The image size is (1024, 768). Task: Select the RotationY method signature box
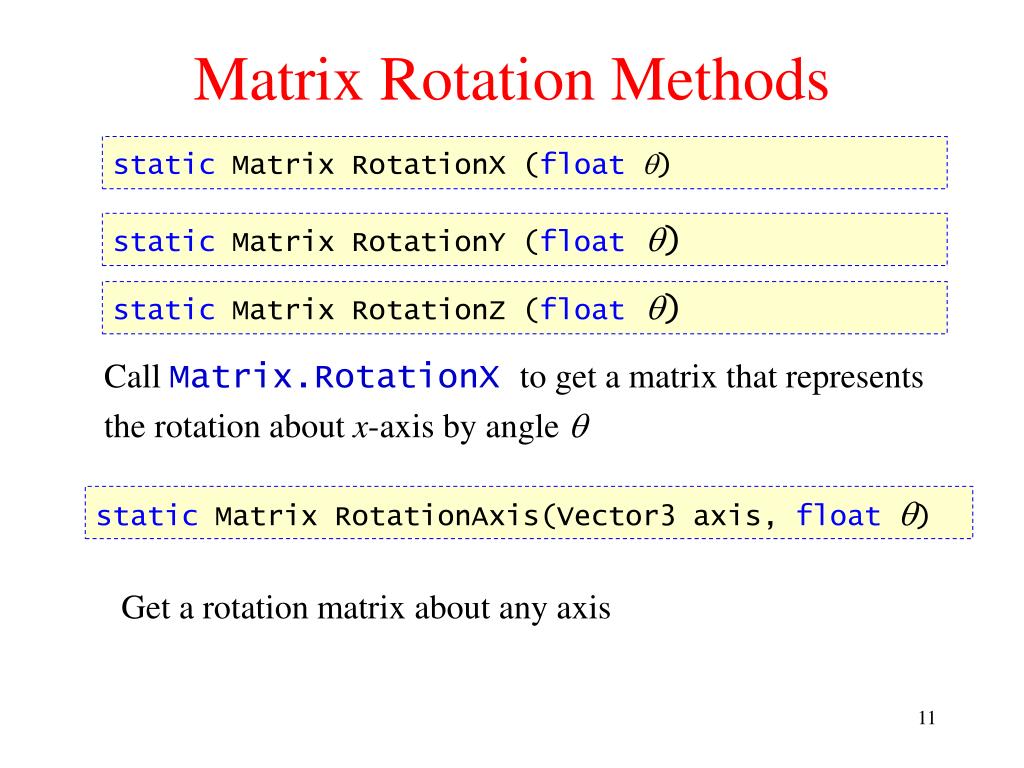tap(524, 240)
